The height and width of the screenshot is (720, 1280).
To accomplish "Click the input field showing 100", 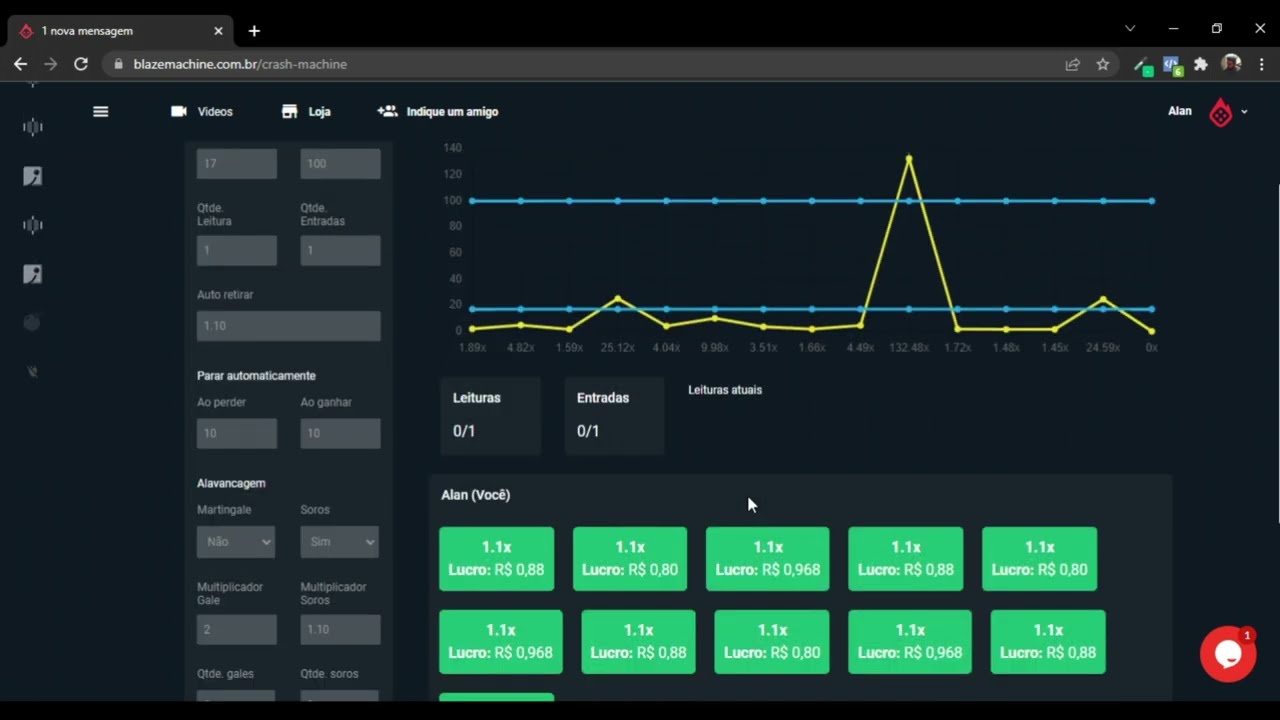I will [x=340, y=164].
